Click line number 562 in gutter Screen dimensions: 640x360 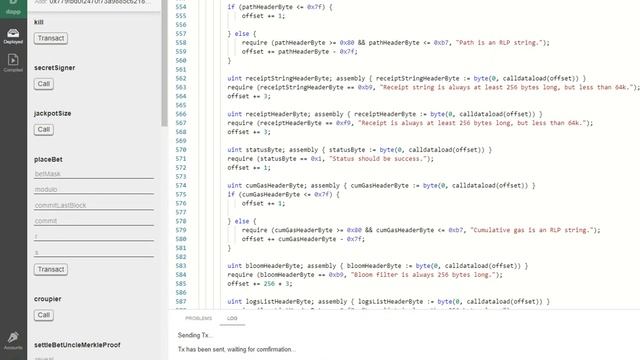coord(181,78)
